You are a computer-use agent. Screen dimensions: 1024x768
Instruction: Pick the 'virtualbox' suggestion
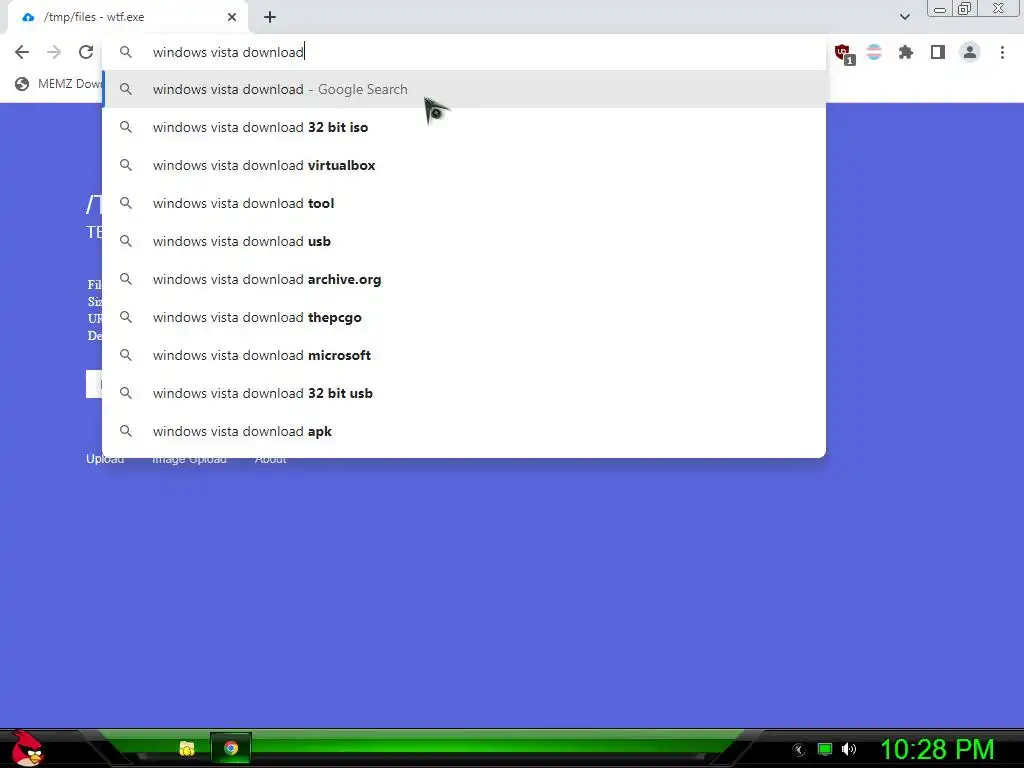[464, 165]
